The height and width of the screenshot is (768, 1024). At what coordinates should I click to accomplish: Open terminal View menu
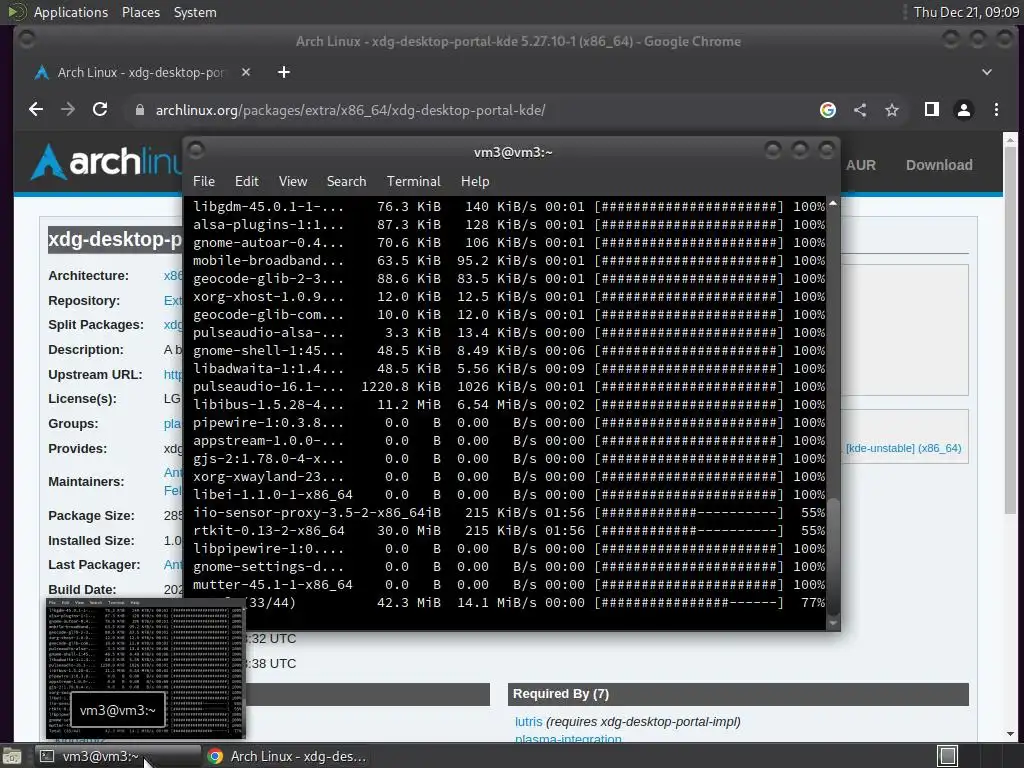(293, 182)
